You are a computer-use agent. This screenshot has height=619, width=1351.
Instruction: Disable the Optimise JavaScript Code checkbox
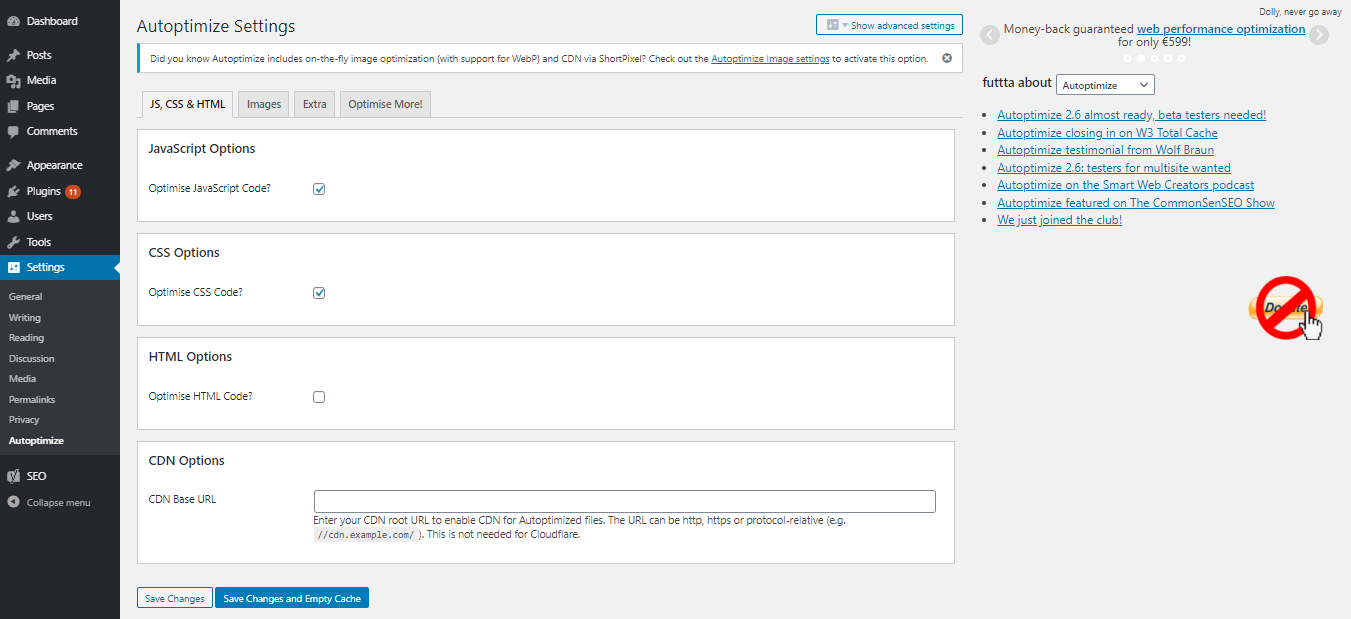(x=318, y=188)
